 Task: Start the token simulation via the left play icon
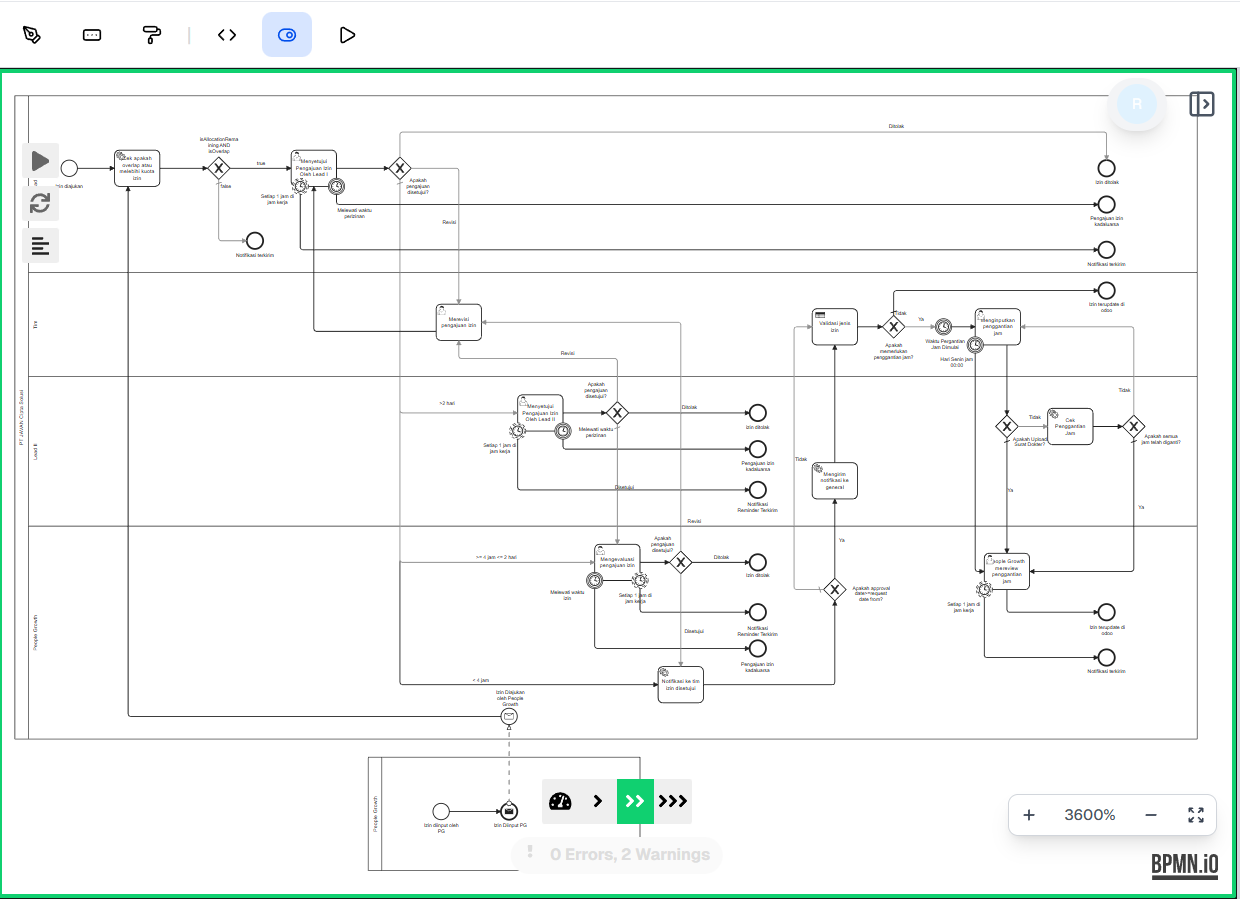[40, 160]
